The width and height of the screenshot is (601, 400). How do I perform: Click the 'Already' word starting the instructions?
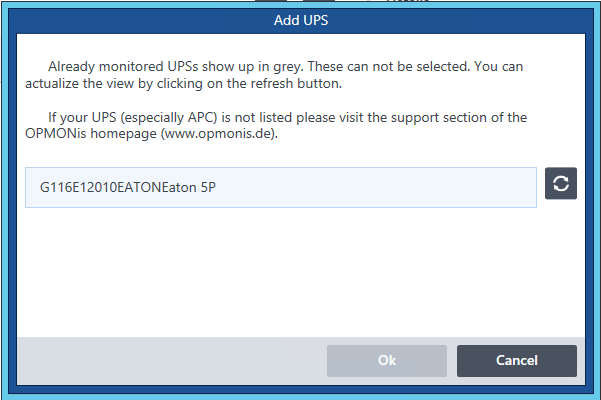tap(71, 67)
